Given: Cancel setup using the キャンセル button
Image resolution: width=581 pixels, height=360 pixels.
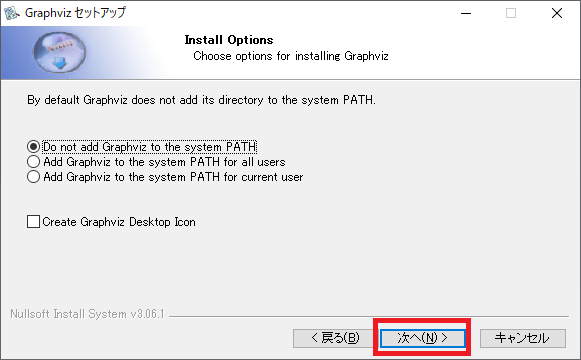Looking at the screenshot, I should (522, 338).
